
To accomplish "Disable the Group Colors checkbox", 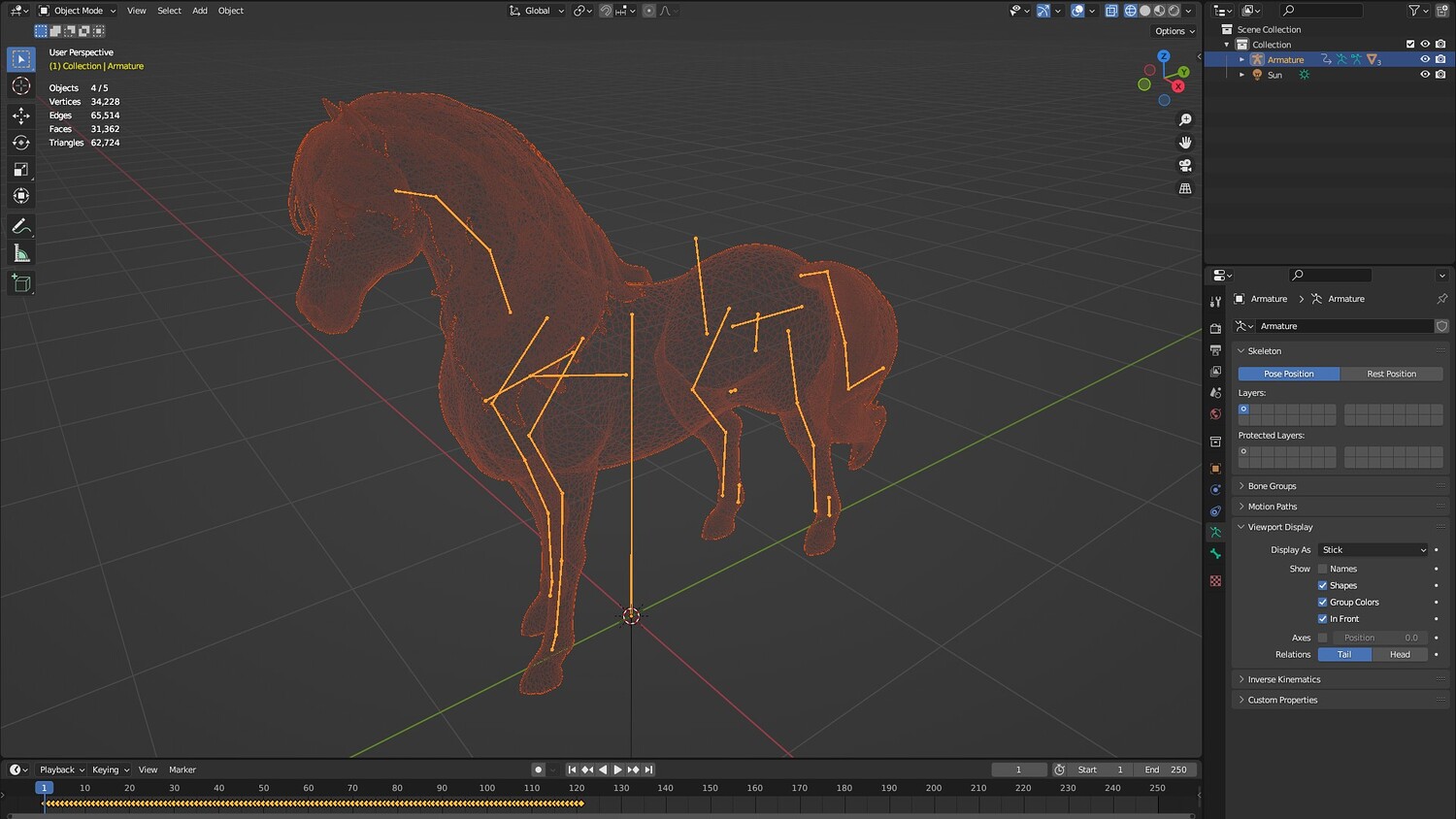I will point(1322,602).
